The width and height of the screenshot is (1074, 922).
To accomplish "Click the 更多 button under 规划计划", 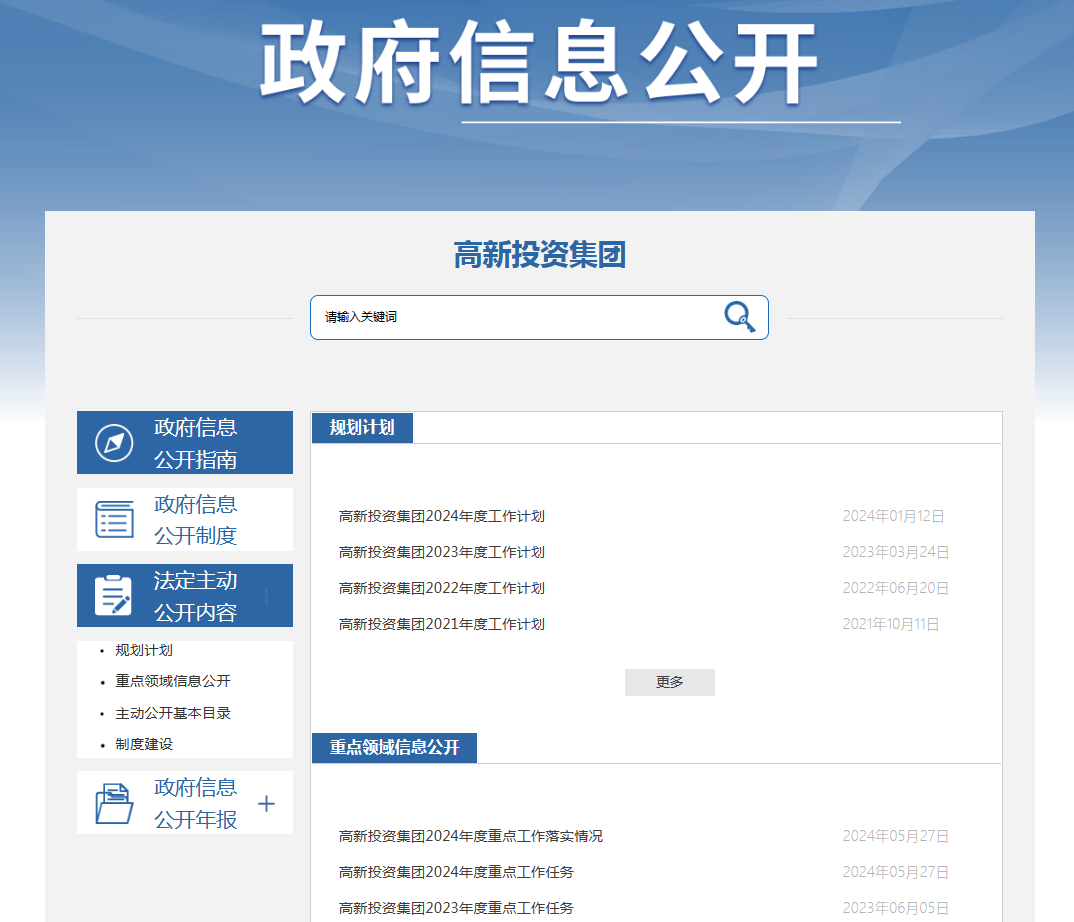I will point(669,682).
